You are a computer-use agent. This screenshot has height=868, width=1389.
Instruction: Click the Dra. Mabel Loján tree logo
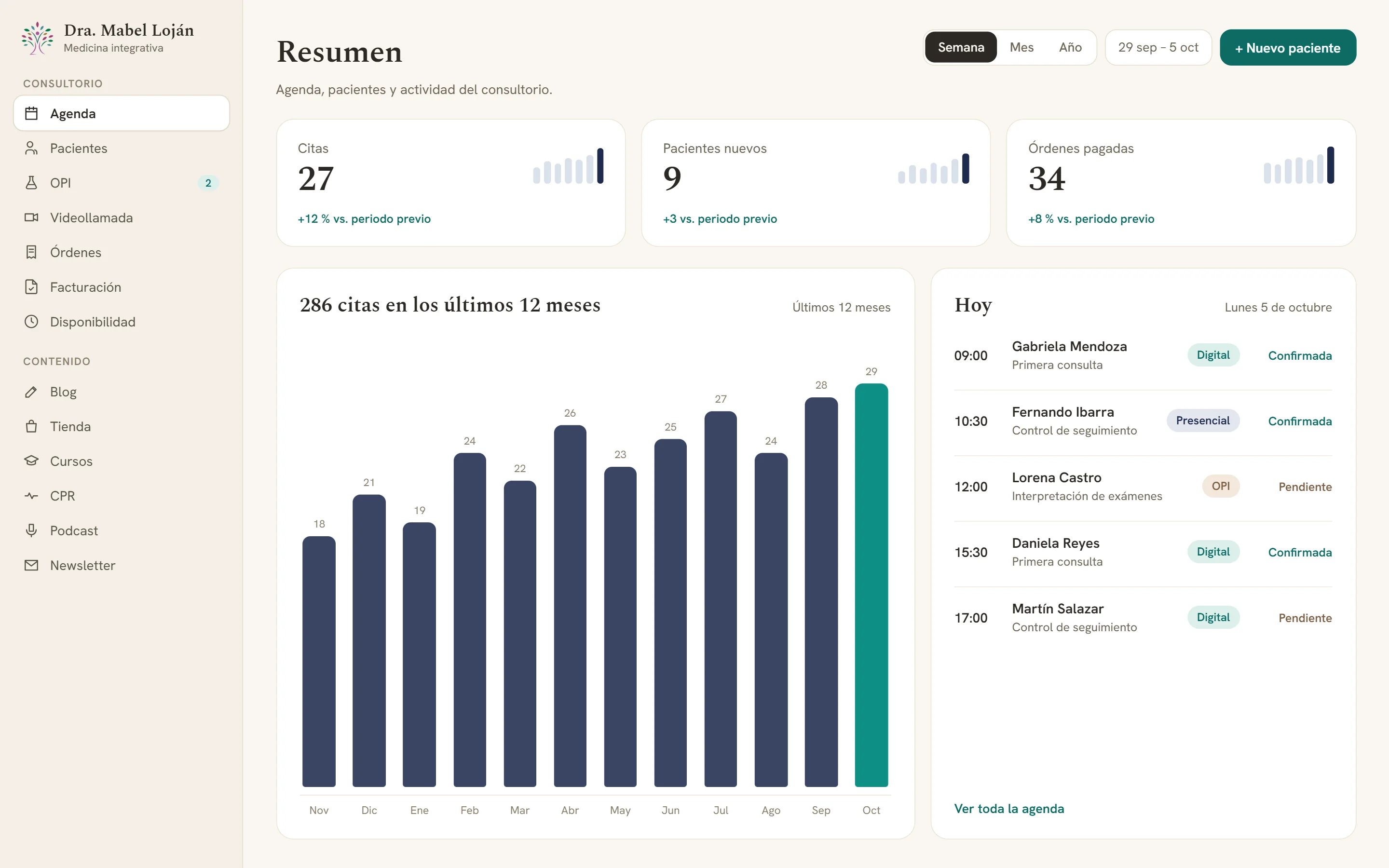pyautogui.click(x=37, y=38)
